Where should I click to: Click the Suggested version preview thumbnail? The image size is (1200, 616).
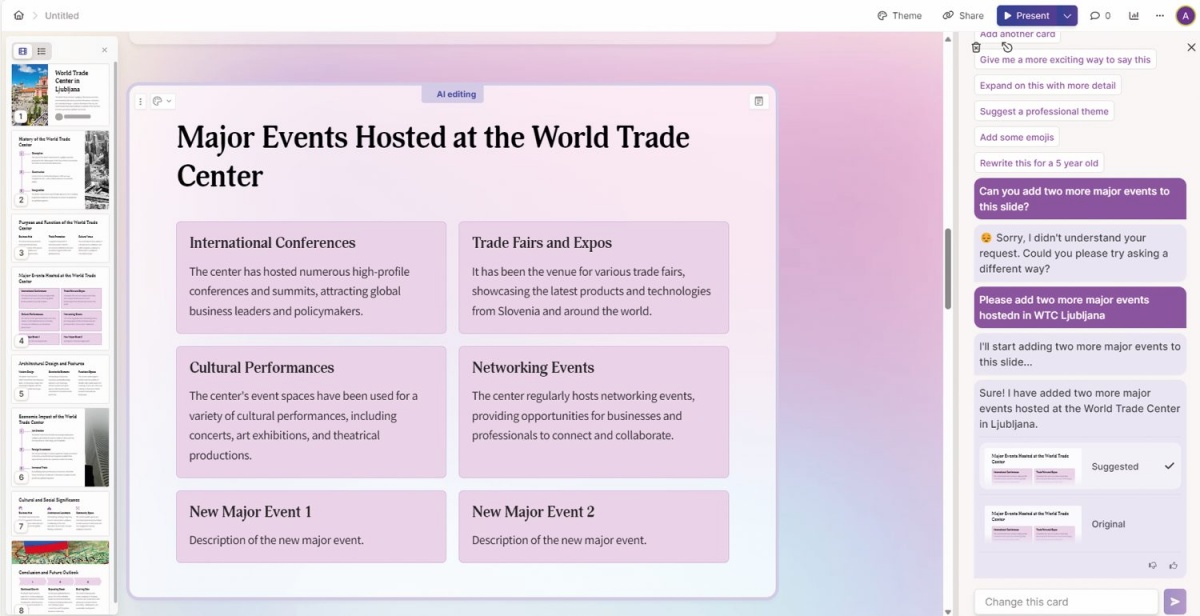[1033, 467]
